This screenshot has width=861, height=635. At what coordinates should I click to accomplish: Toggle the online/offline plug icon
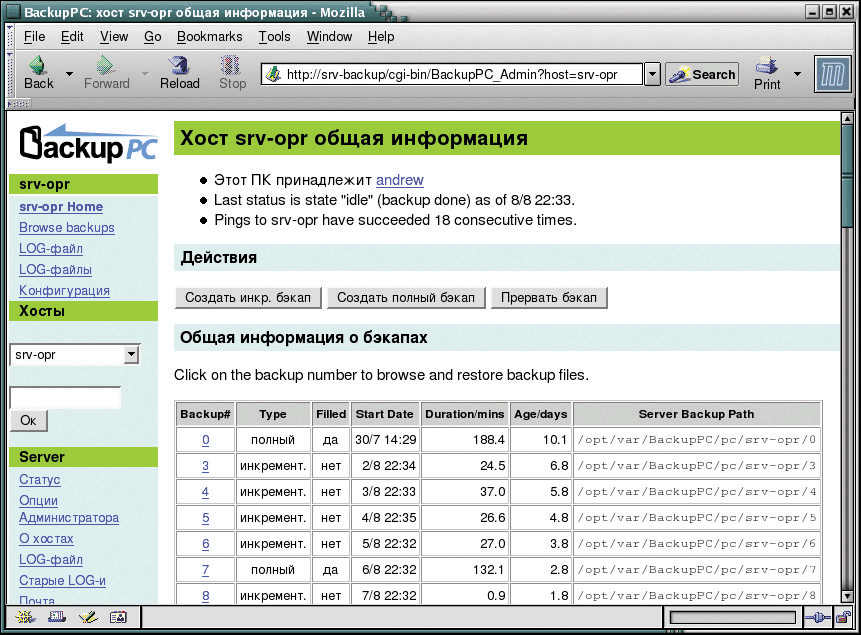click(x=817, y=617)
